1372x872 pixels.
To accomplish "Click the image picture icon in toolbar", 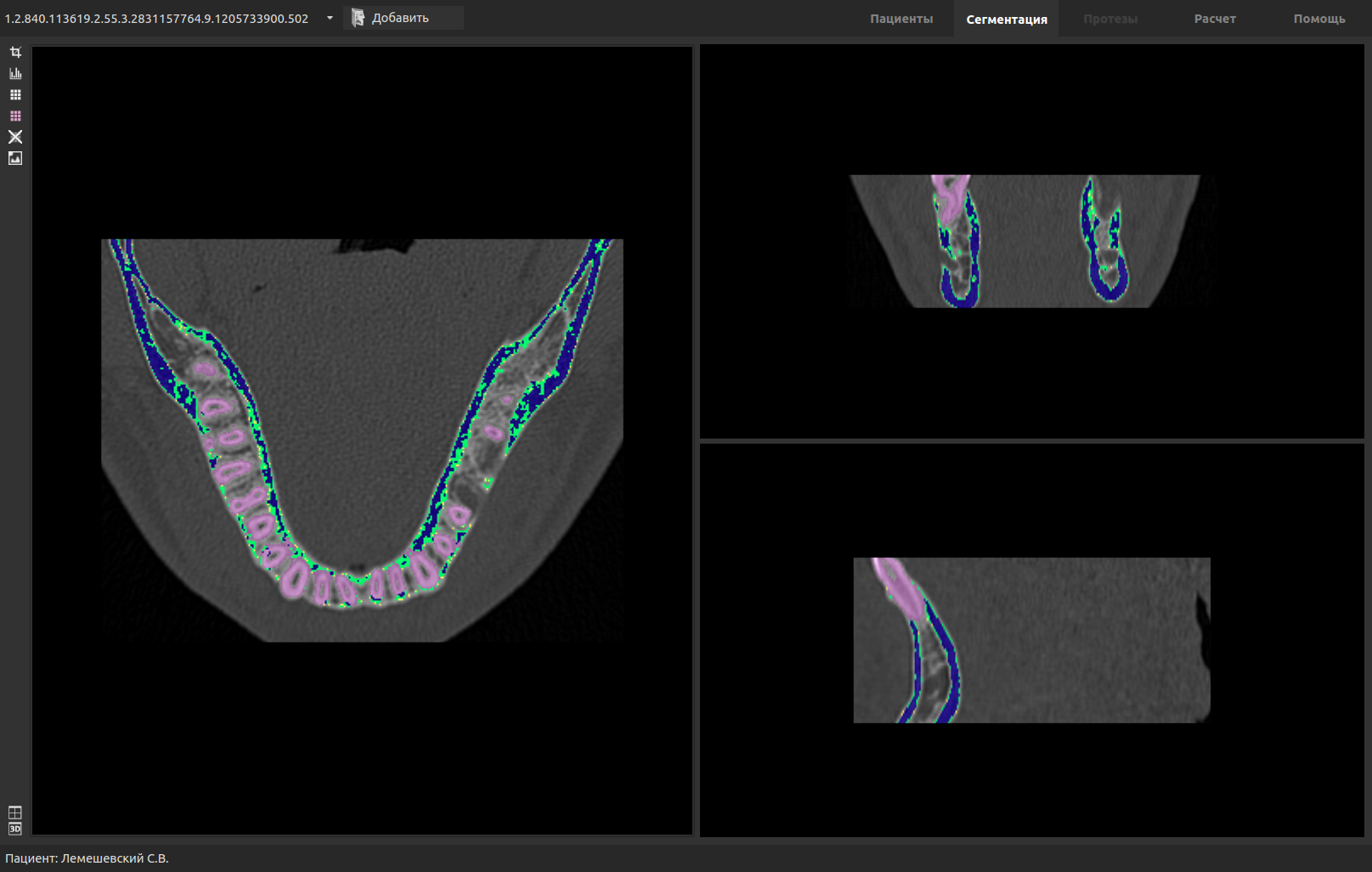I will (x=15, y=158).
